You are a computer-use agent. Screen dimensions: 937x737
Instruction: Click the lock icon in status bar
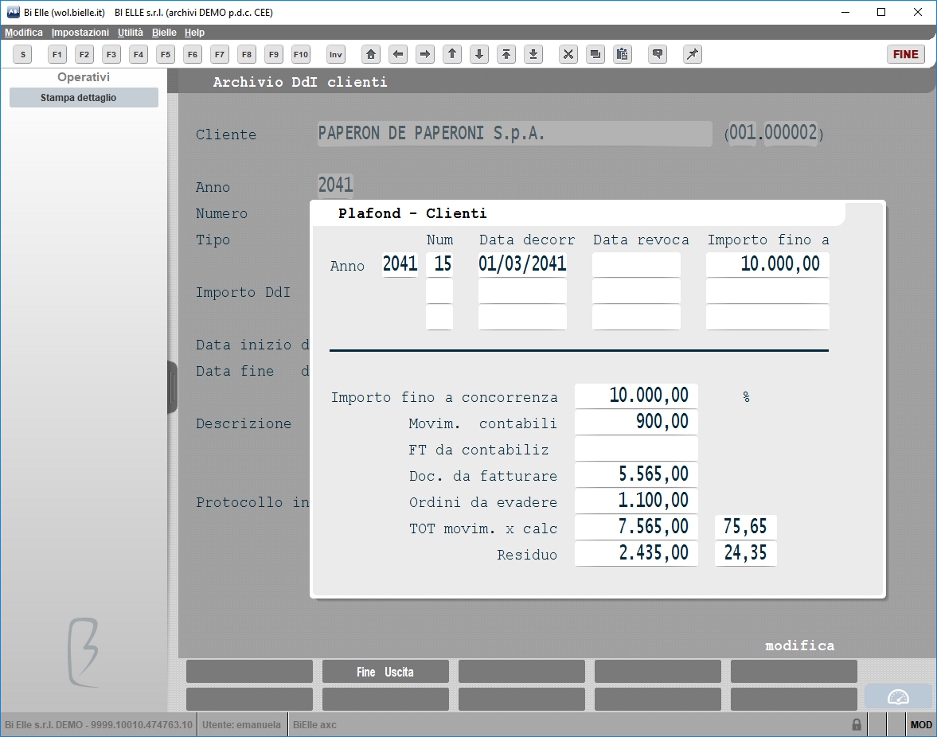click(856, 724)
